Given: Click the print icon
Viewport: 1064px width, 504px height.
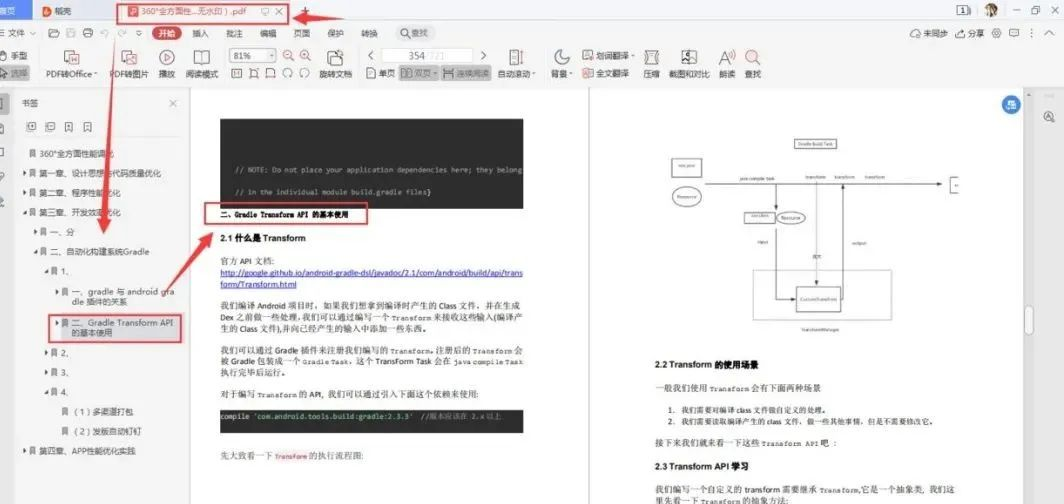Looking at the screenshot, I should (x=88, y=33).
